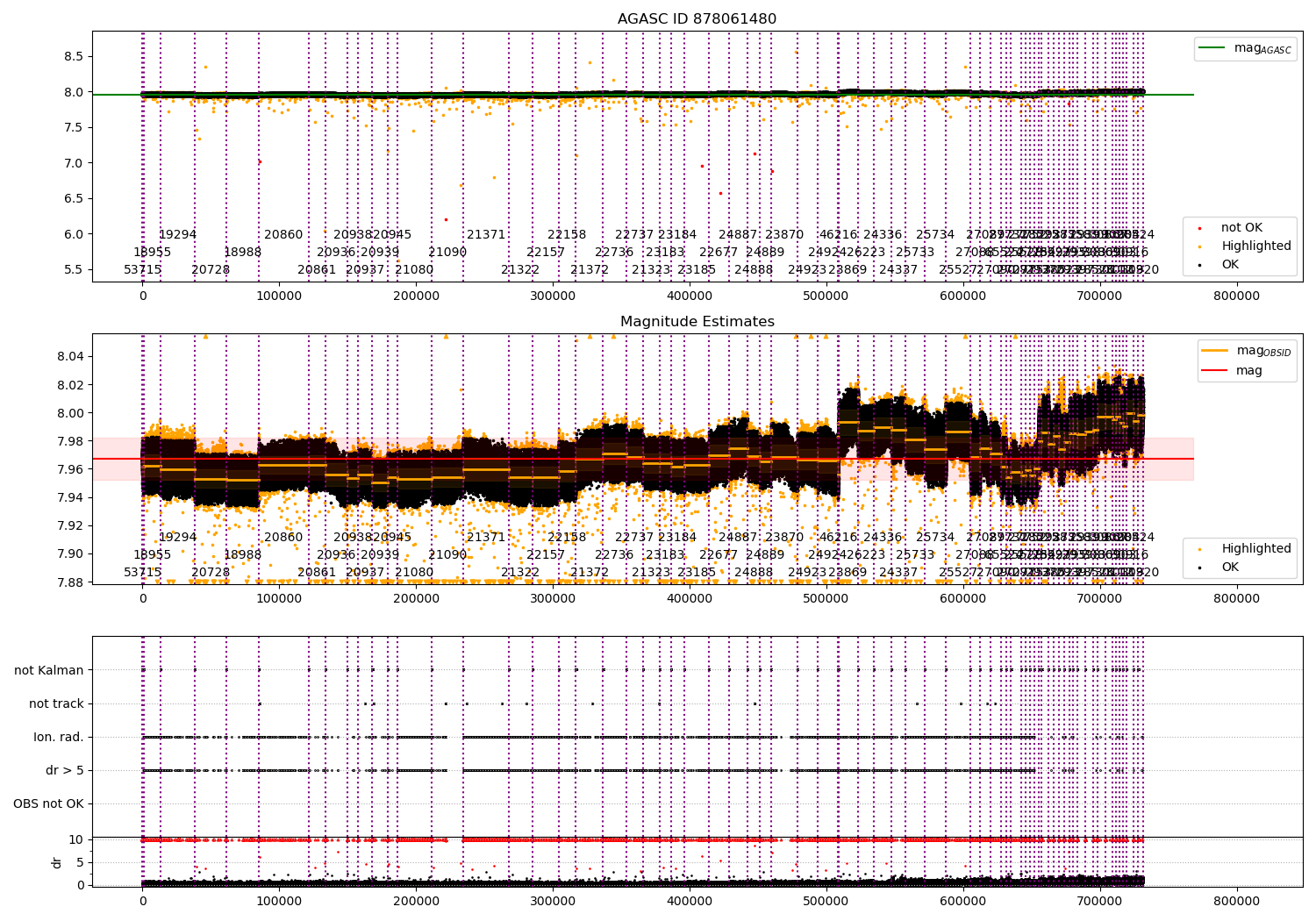Click the '7.0' tick on top plot
The width and height of the screenshot is (1316, 921).
pyautogui.click(x=74, y=163)
